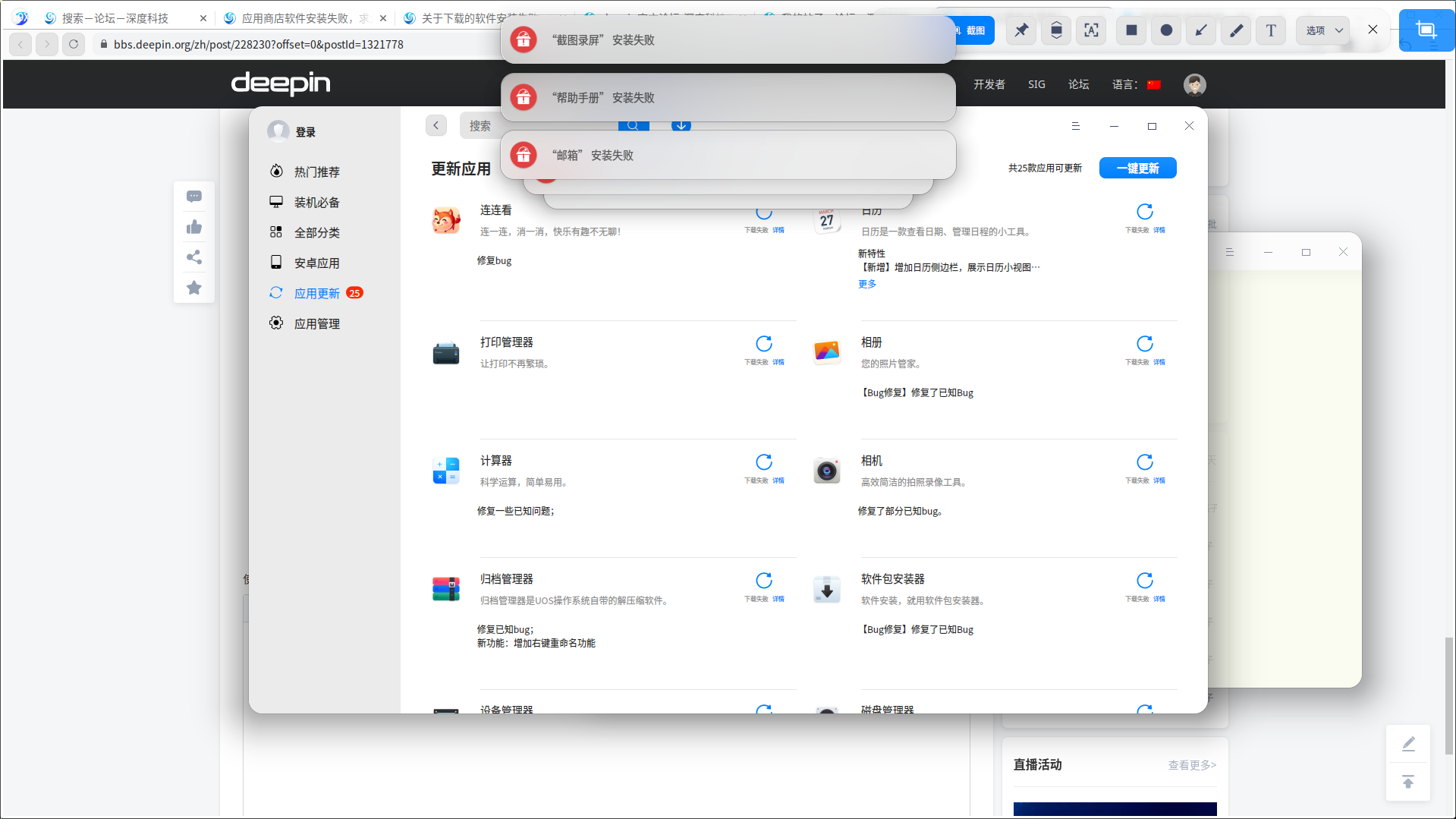Click the 一键更新 update-all button

pyautogui.click(x=1137, y=168)
